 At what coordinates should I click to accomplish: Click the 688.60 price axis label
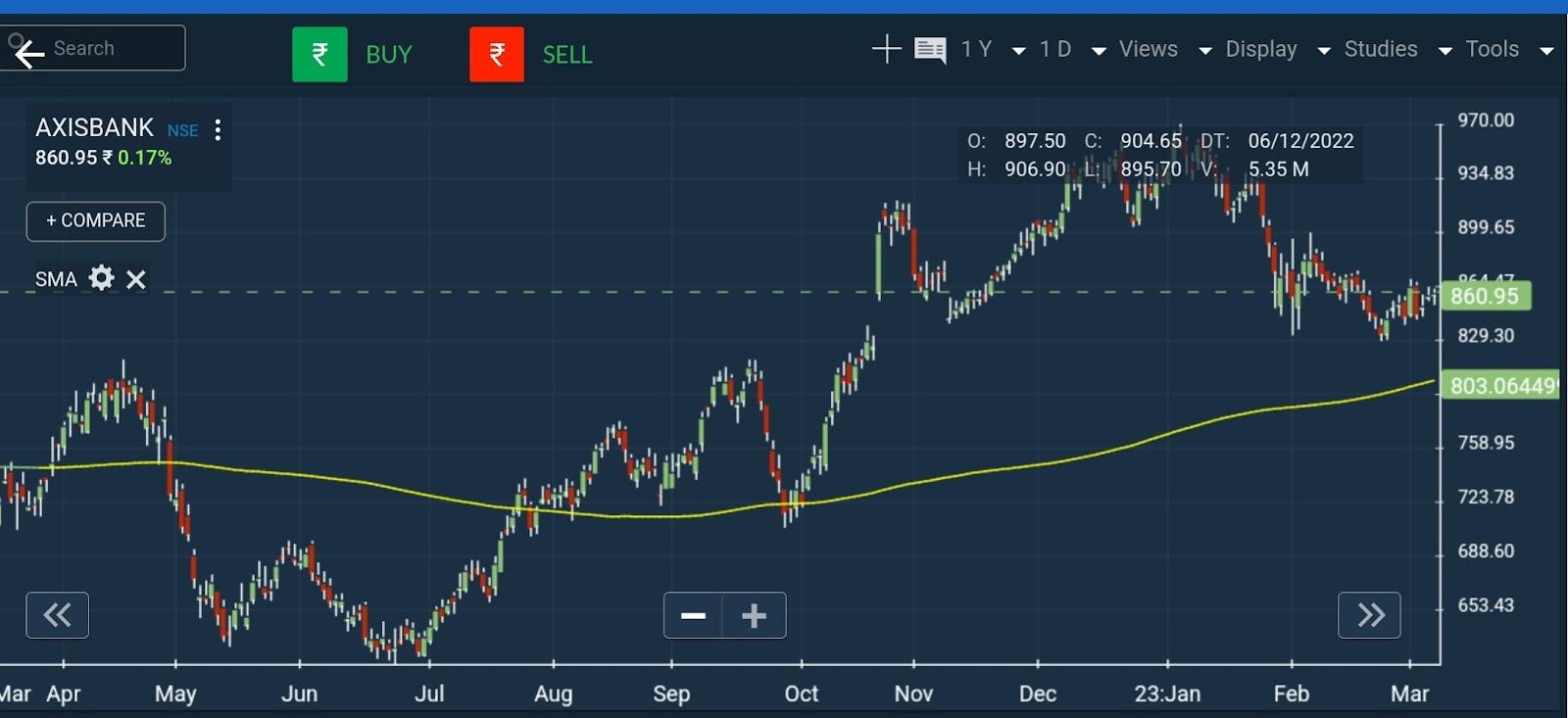tap(1486, 551)
